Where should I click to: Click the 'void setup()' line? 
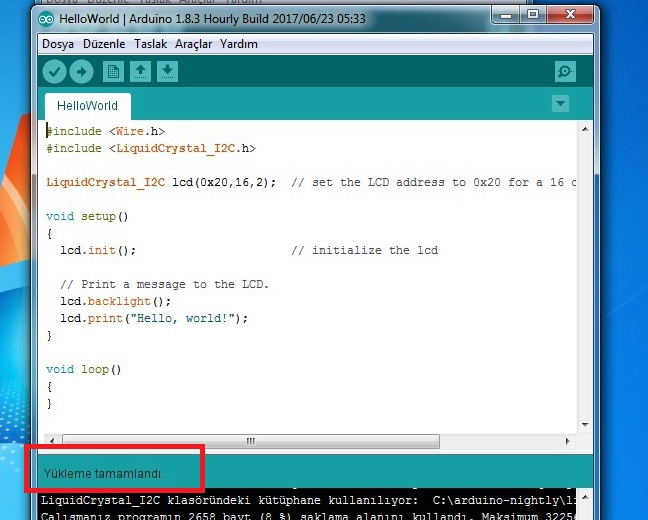tap(87, 216)
